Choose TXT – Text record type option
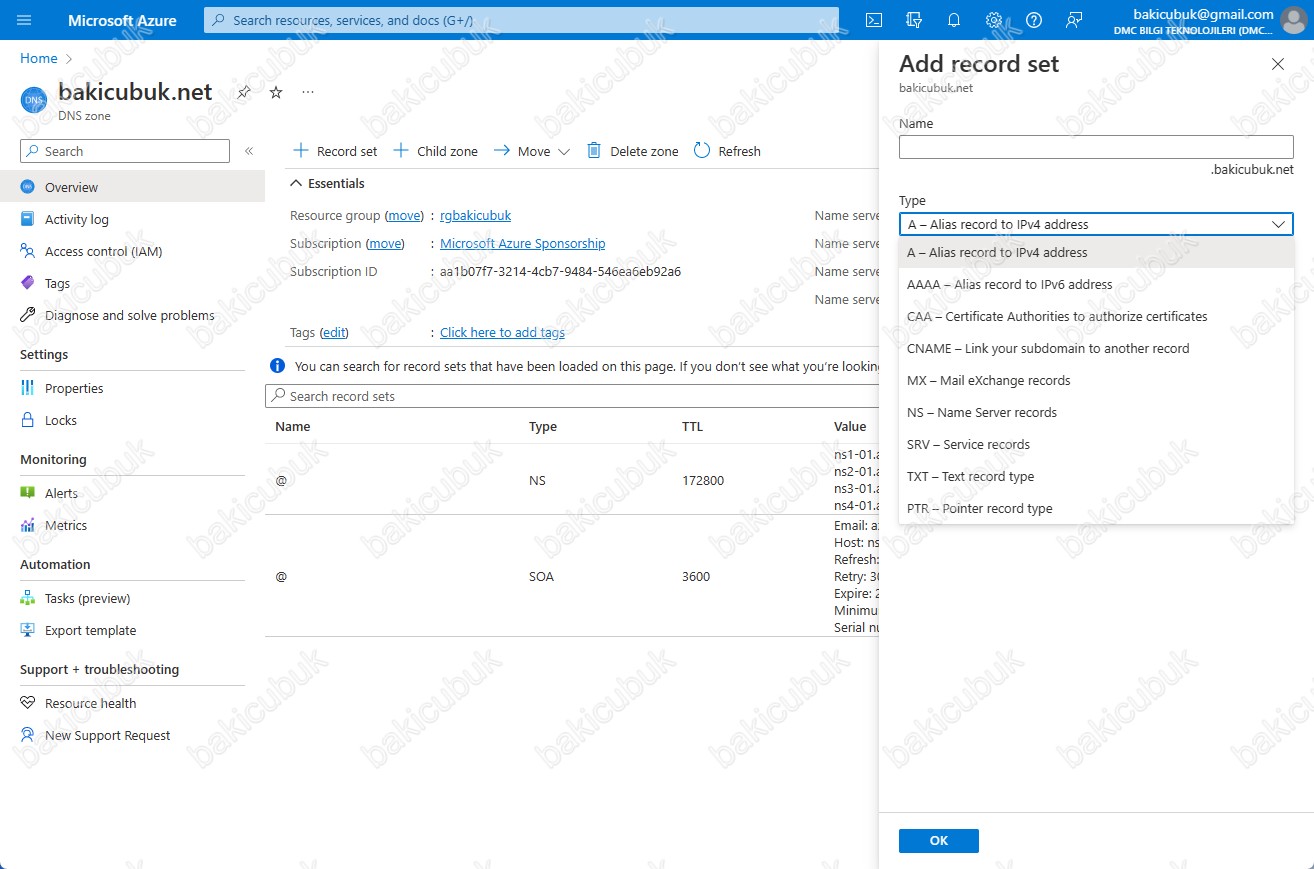The height and width of the screenshot is (869, 1314). click(1096, 476)
